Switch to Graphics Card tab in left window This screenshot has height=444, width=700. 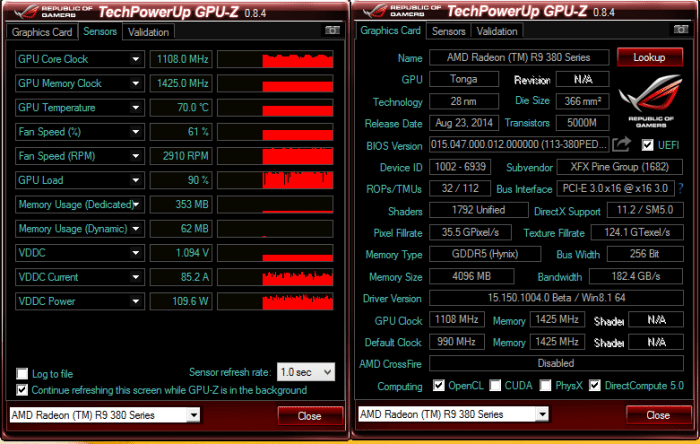coord(42,32)
